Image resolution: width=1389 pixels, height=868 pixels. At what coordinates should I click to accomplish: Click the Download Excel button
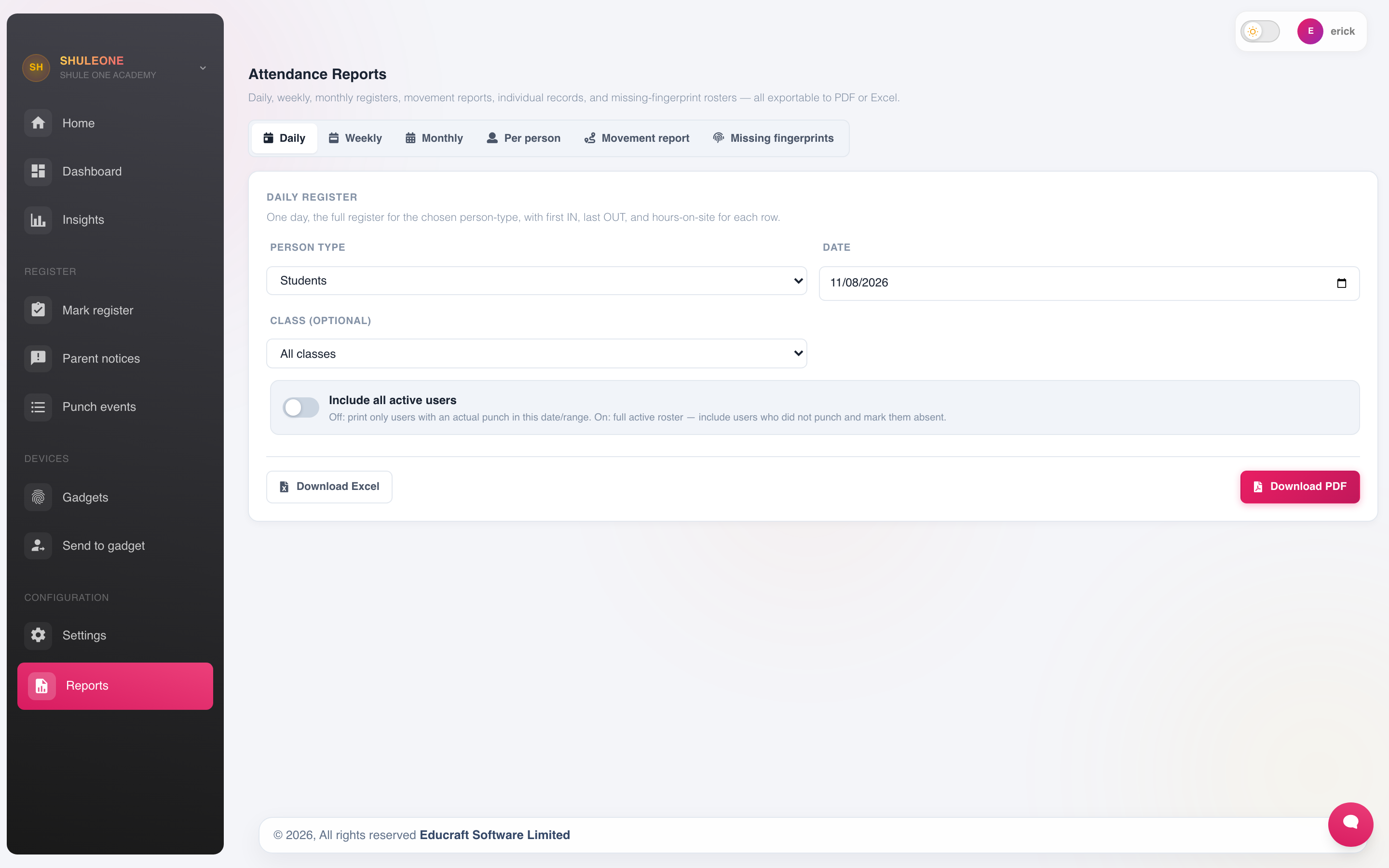329,487
